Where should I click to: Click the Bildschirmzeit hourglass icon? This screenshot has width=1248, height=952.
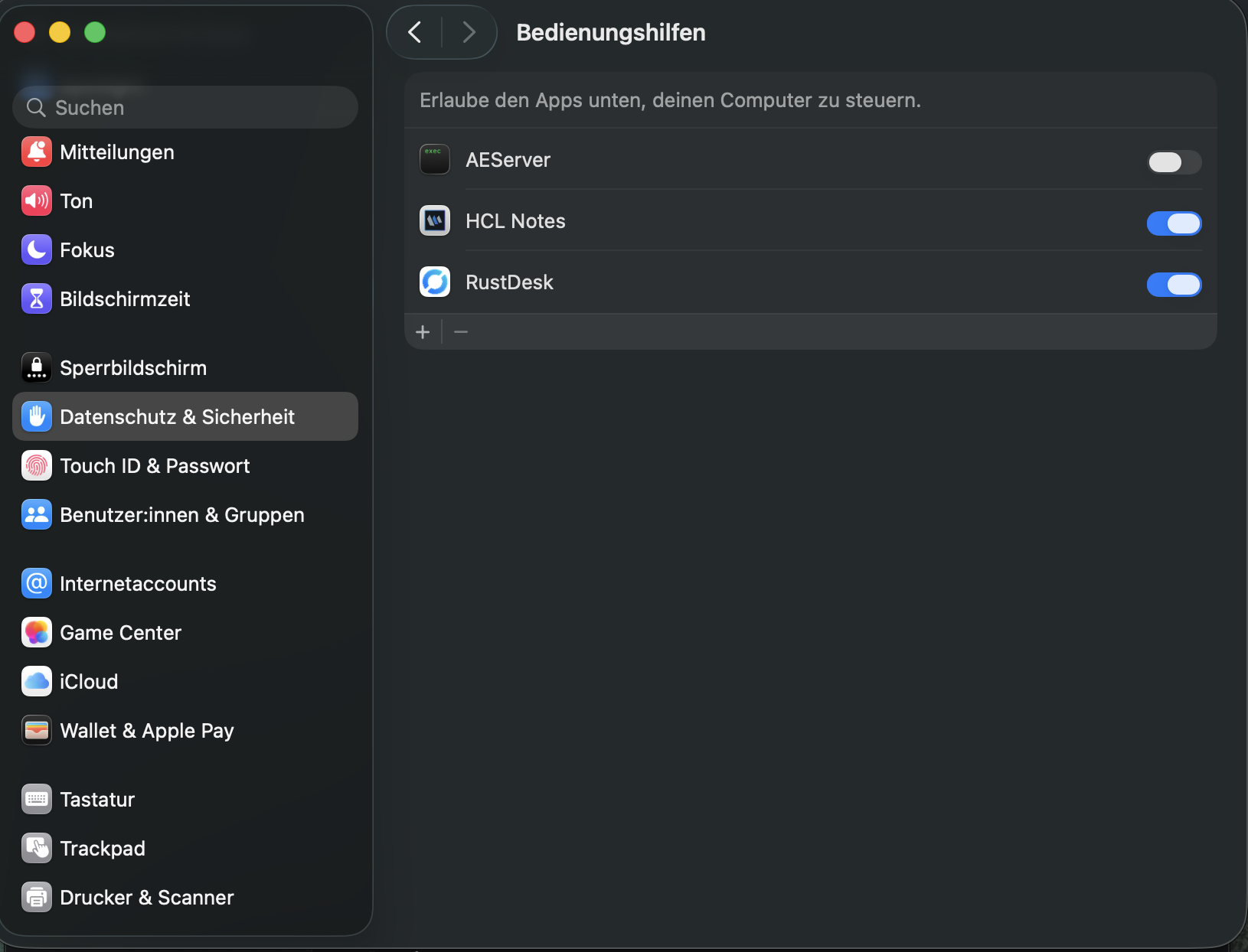pyautogui.click(x=37, y=299)
